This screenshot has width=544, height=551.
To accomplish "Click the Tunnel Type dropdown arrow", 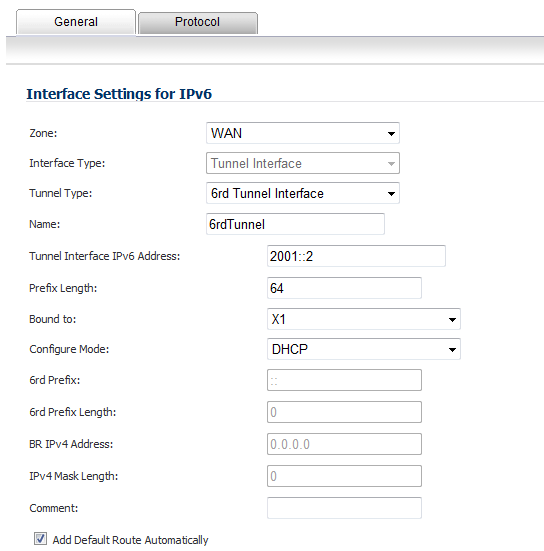I will 391,194.
